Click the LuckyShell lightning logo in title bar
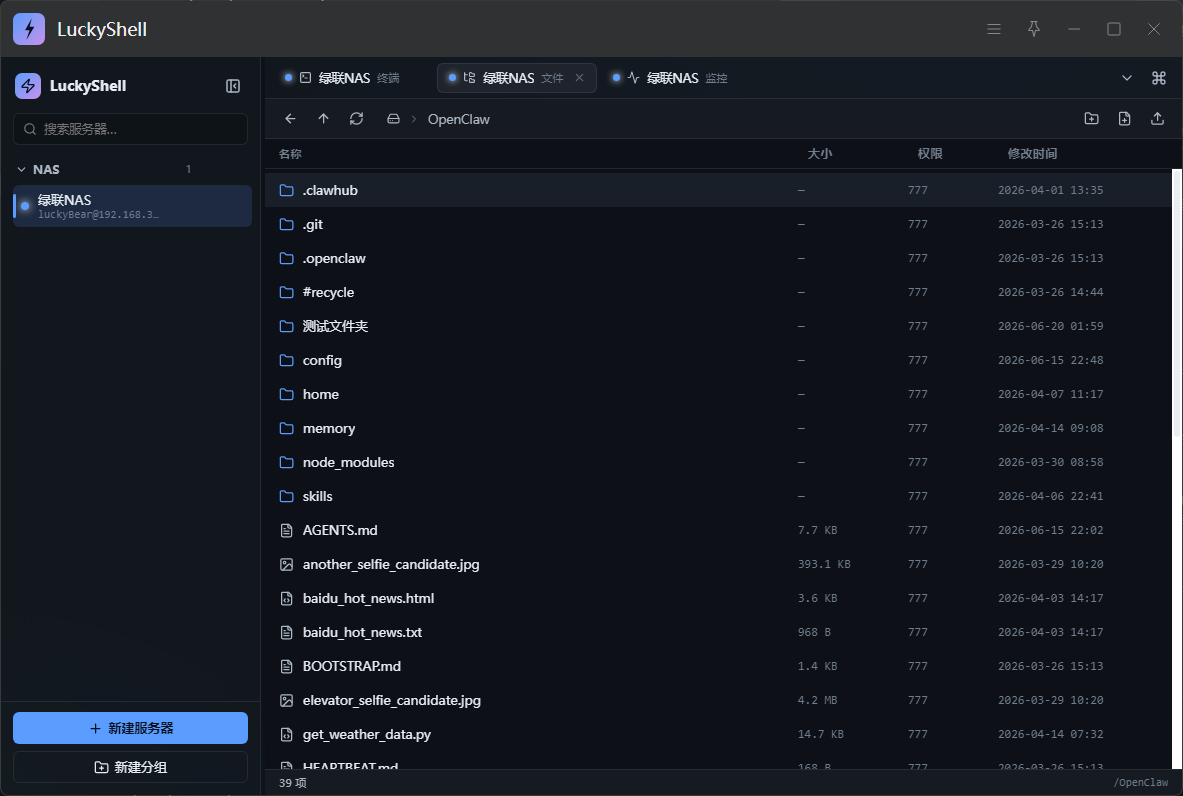The image size is (1183, 796). pos(29,29)
